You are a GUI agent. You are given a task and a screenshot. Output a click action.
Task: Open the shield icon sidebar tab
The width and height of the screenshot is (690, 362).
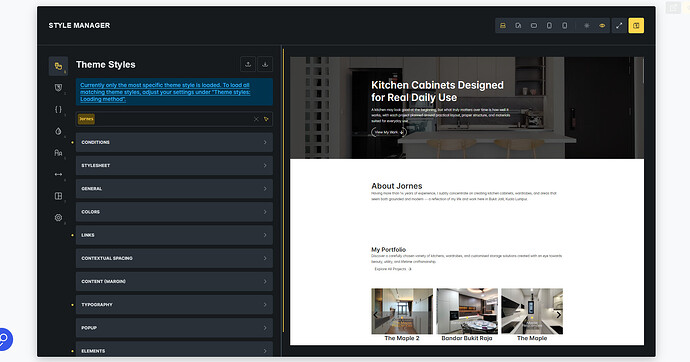tap(58, 88)
